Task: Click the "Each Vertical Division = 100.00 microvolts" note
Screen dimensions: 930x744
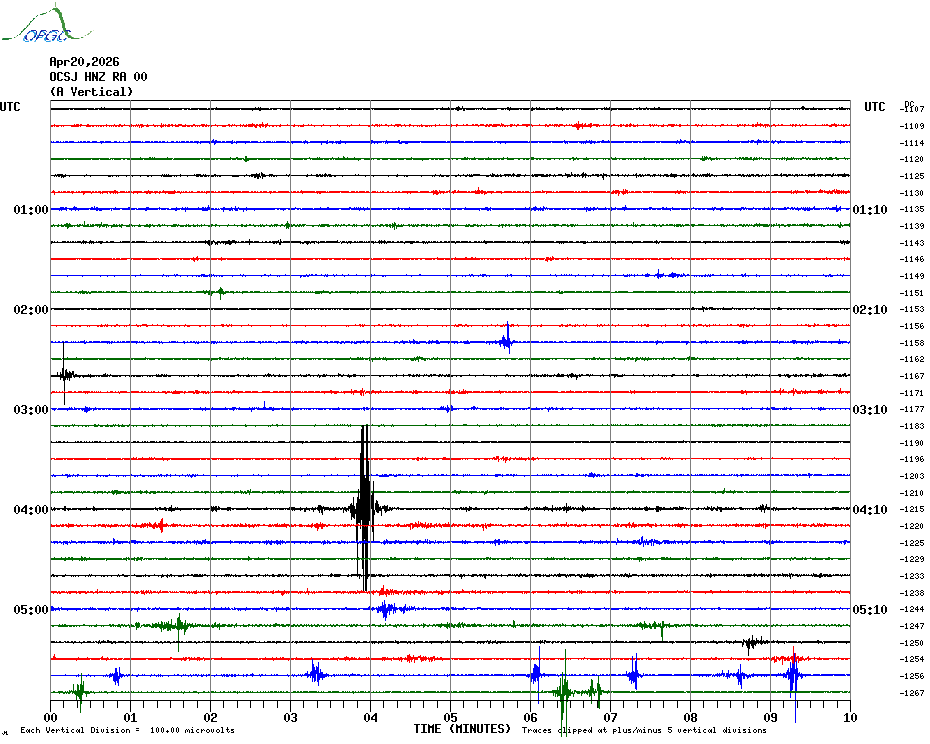Action: pos(128,730)
